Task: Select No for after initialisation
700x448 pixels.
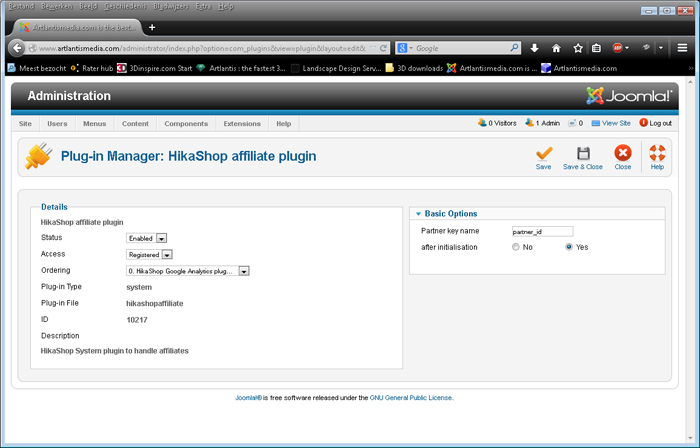Action: pyautogui.click(x=516, y=247)
